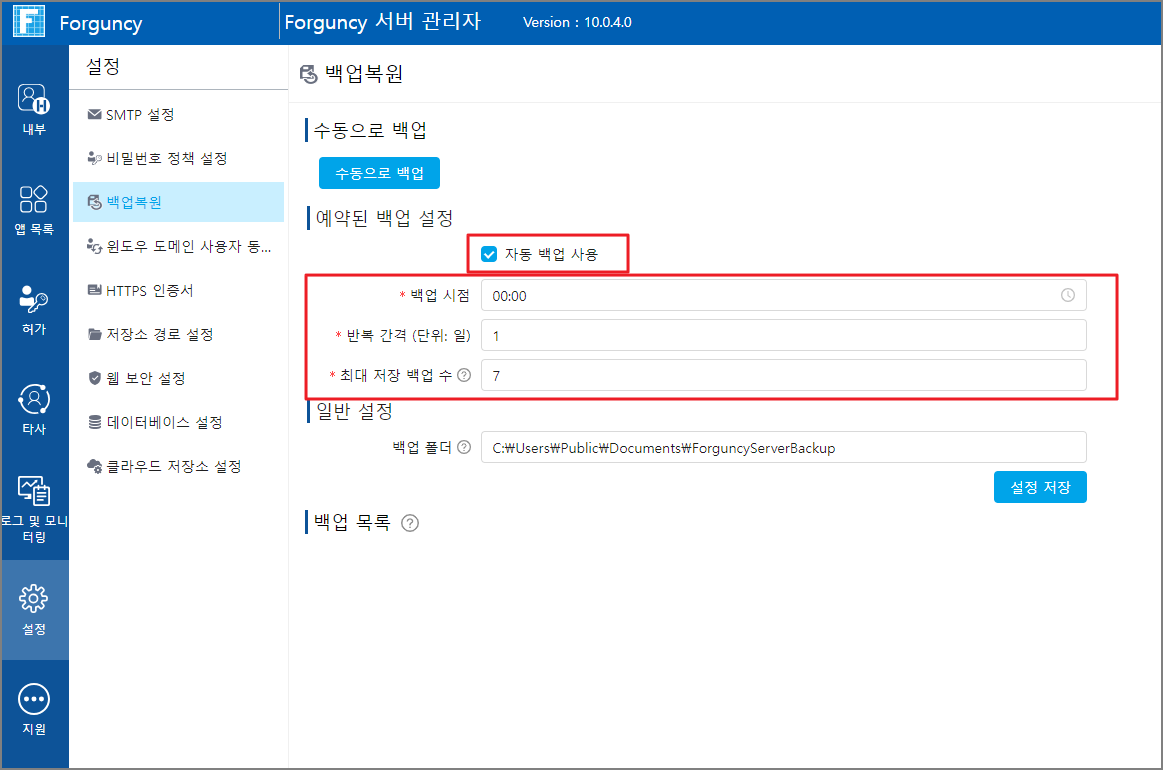Click the 반복 간격 input field
The image size is (1163, 770).
(x=784, y=335)
